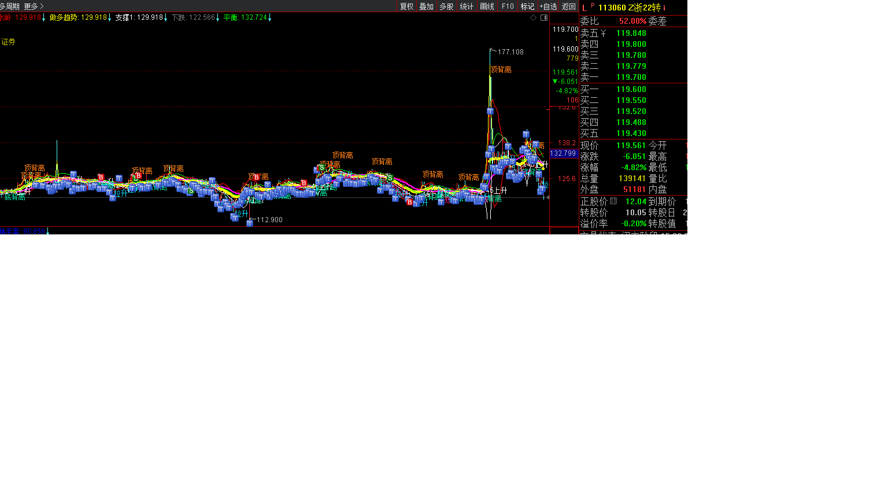The width and height of the screenshot is (888, 500).
Task: Open the 画线 drawing tools
Action: [x=487, y=6]
